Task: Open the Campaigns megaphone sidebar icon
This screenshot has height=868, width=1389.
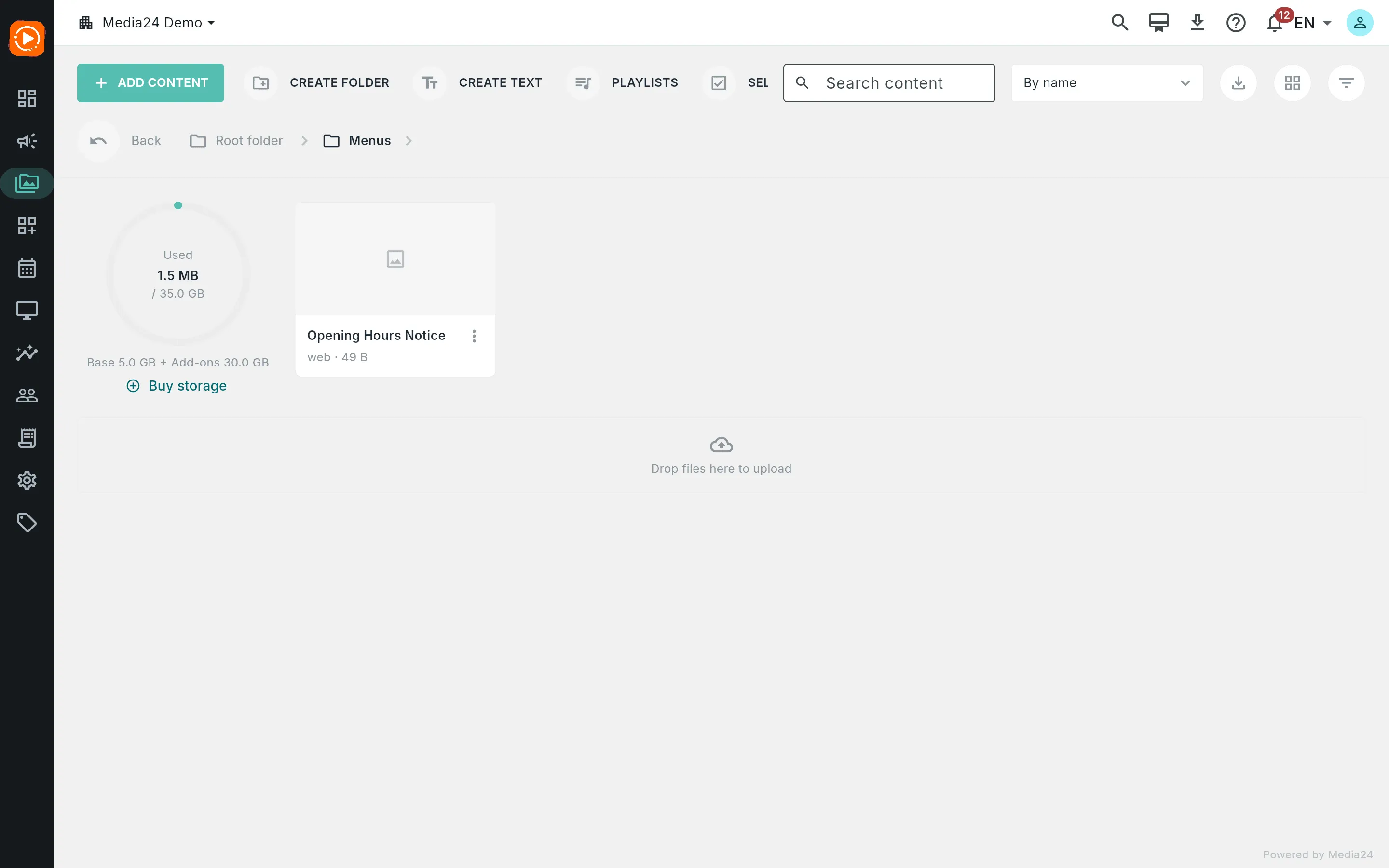Action: point(27,141)
